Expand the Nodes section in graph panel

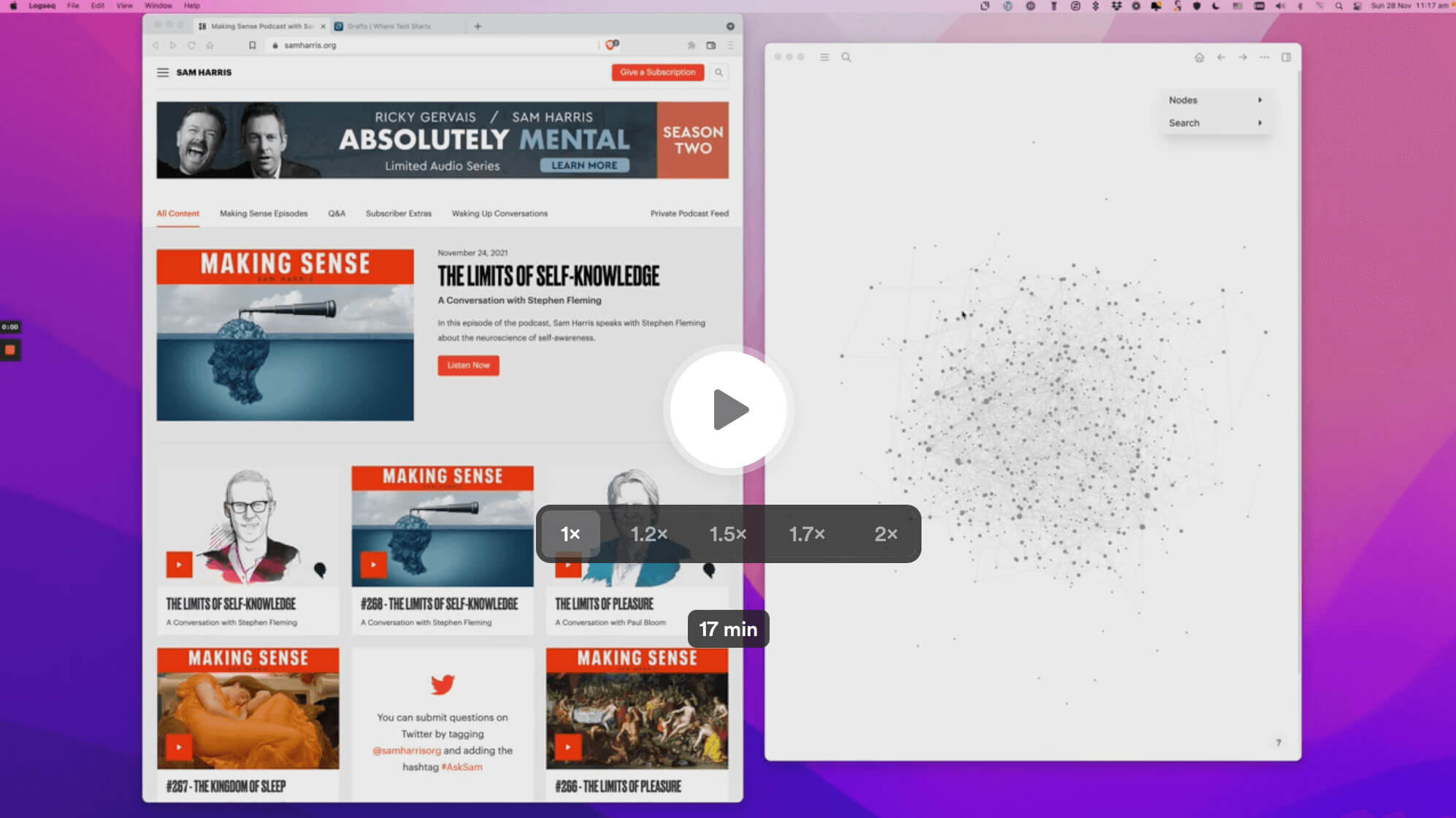tap(1215, 100)
